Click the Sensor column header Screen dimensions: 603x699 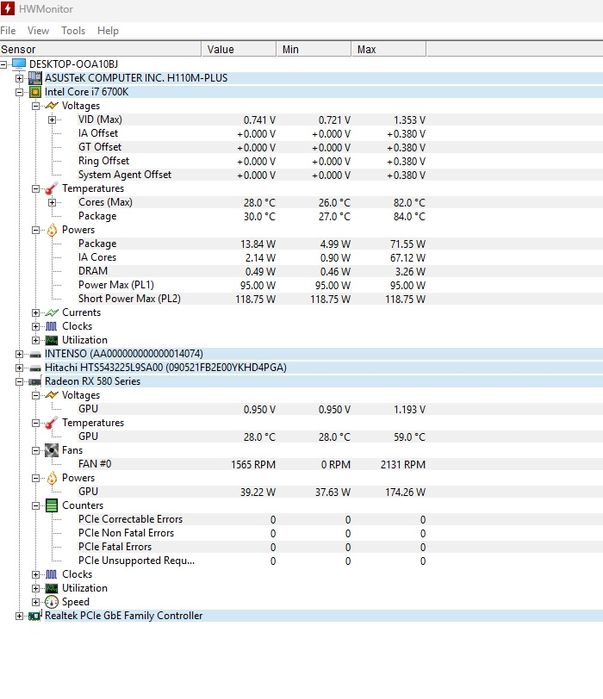click(x=100, y=49)
